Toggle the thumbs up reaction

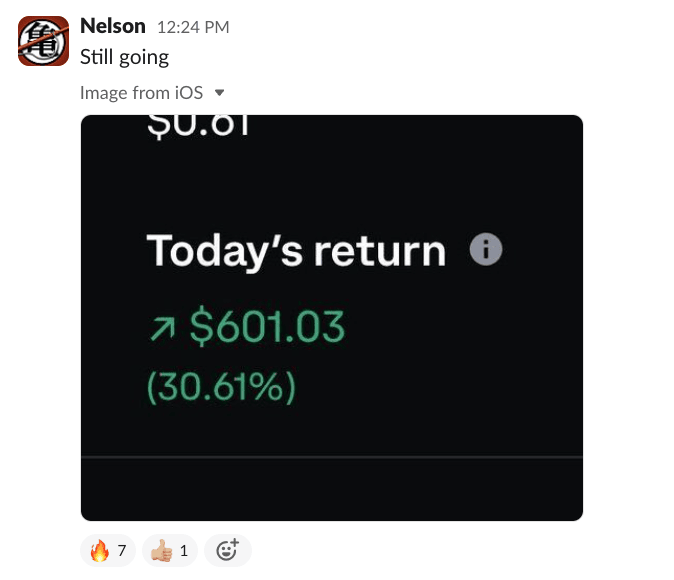[169, 550]
